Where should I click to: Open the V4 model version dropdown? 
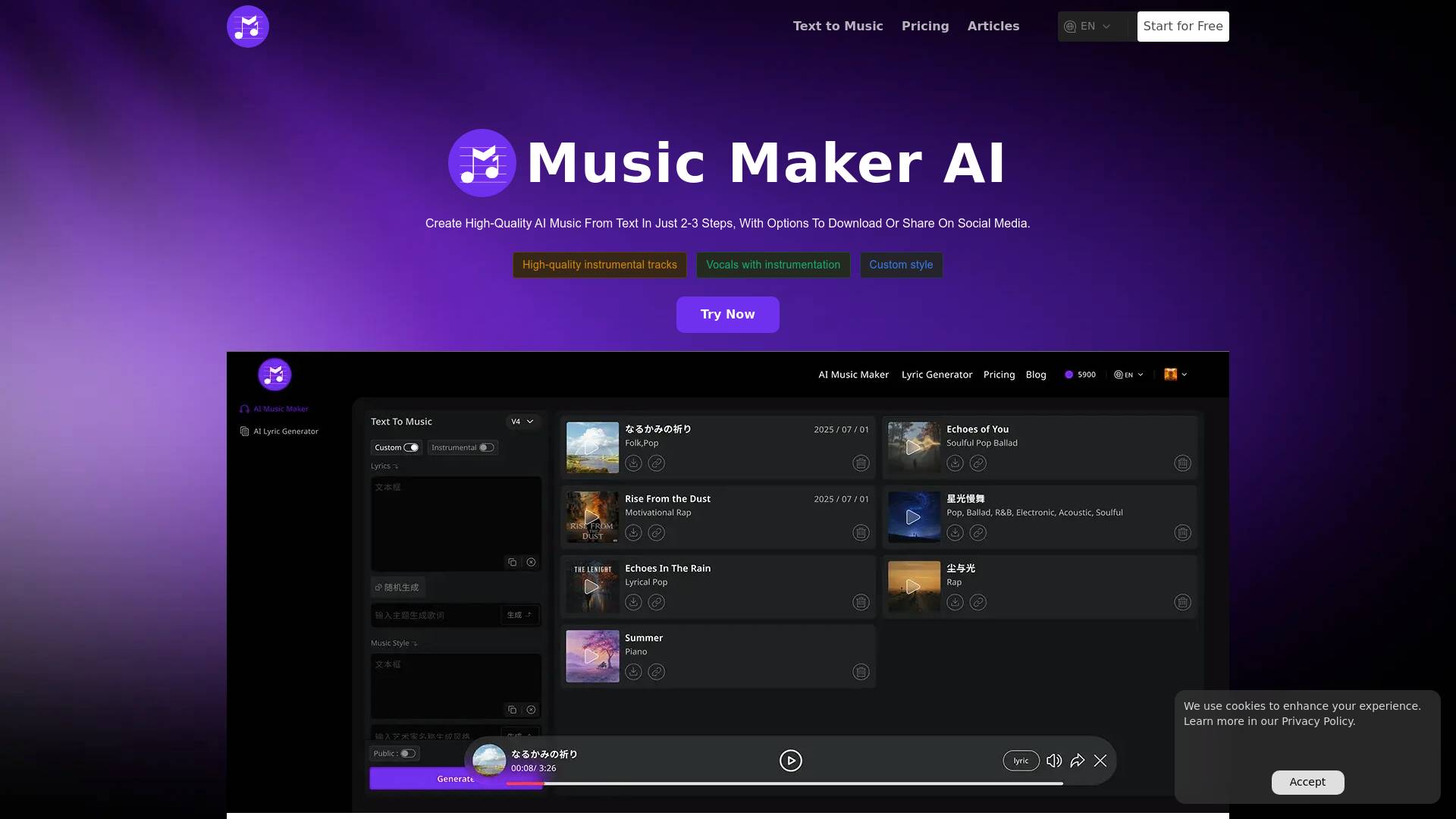522,422
